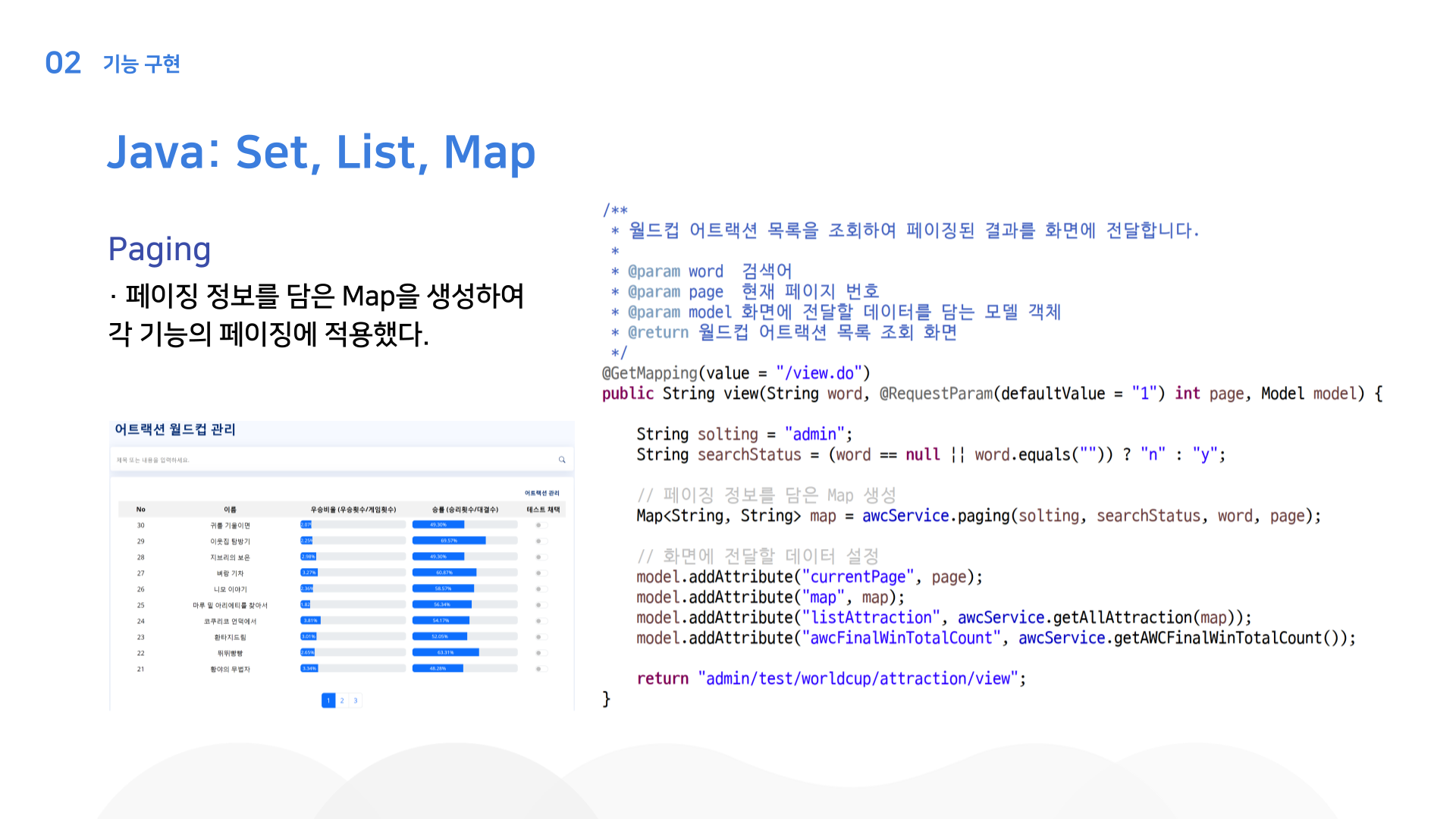Toggle the test check switch for row 21

pos(541,668)
